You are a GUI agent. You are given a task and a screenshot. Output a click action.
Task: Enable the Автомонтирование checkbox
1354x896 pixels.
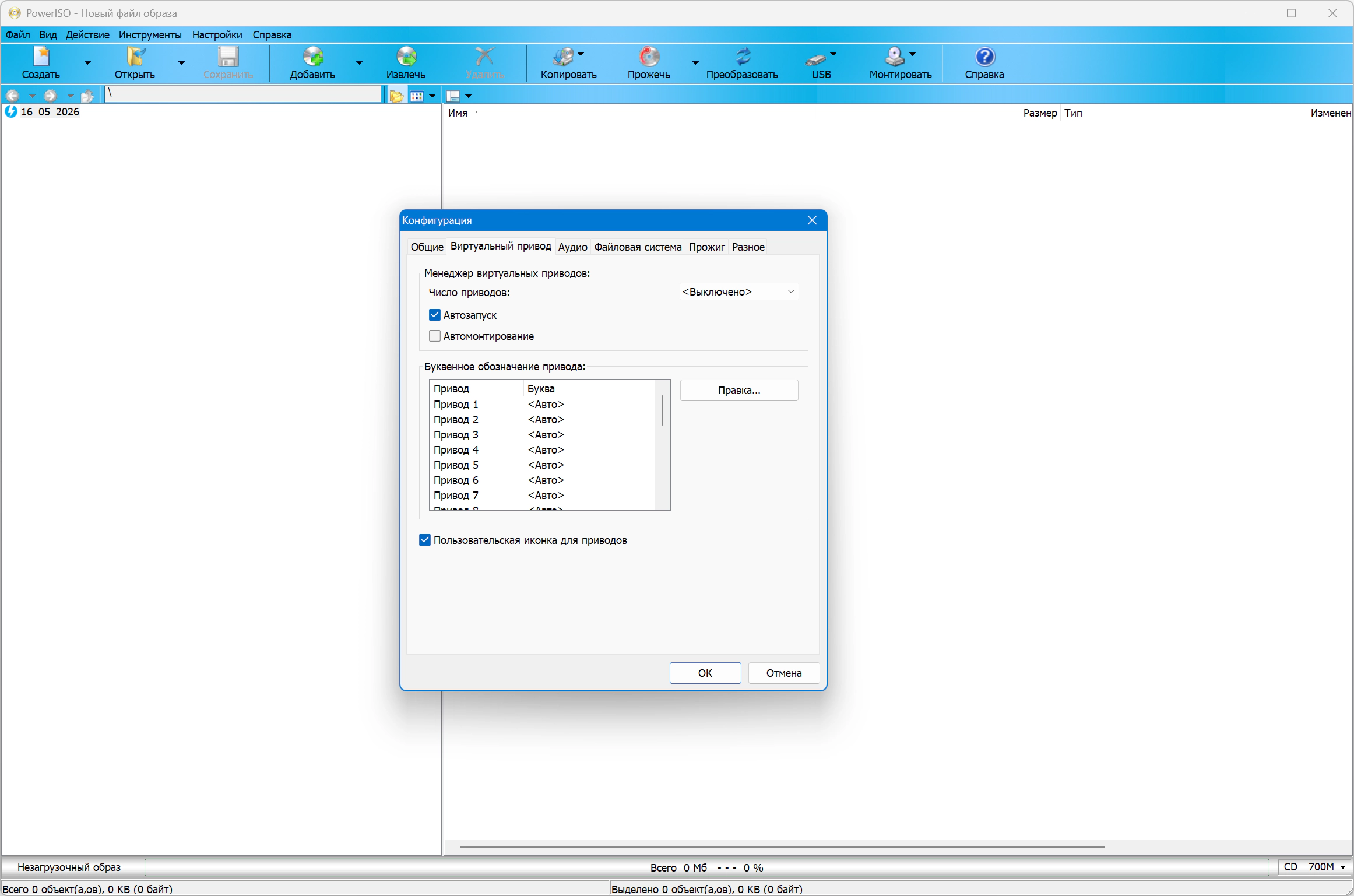(x=435, y=336)
